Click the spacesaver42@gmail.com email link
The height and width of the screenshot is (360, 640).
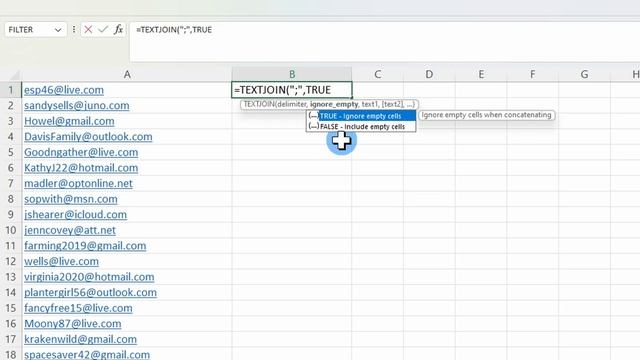87,354
